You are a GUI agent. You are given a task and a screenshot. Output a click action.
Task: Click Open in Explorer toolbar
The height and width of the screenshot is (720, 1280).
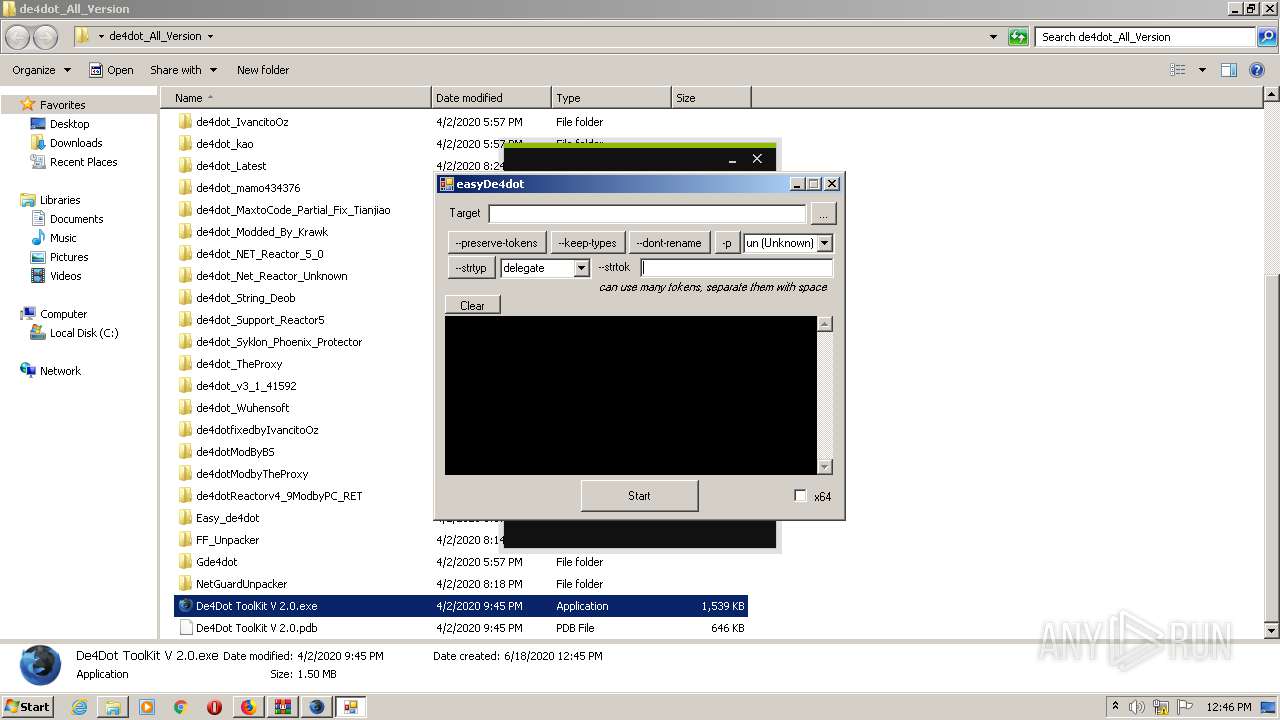point(111,70)
